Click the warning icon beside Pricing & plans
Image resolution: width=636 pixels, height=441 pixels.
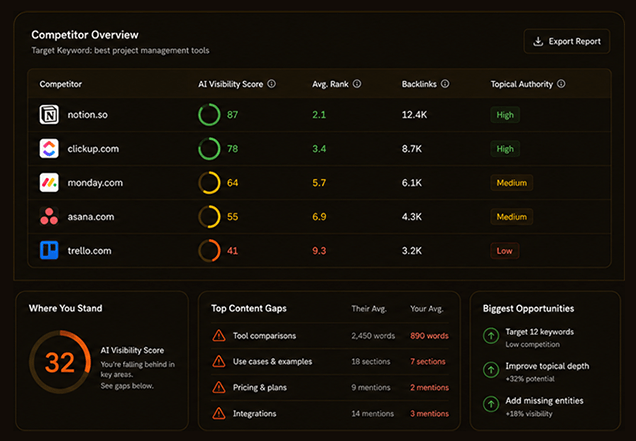click(219, 387)
